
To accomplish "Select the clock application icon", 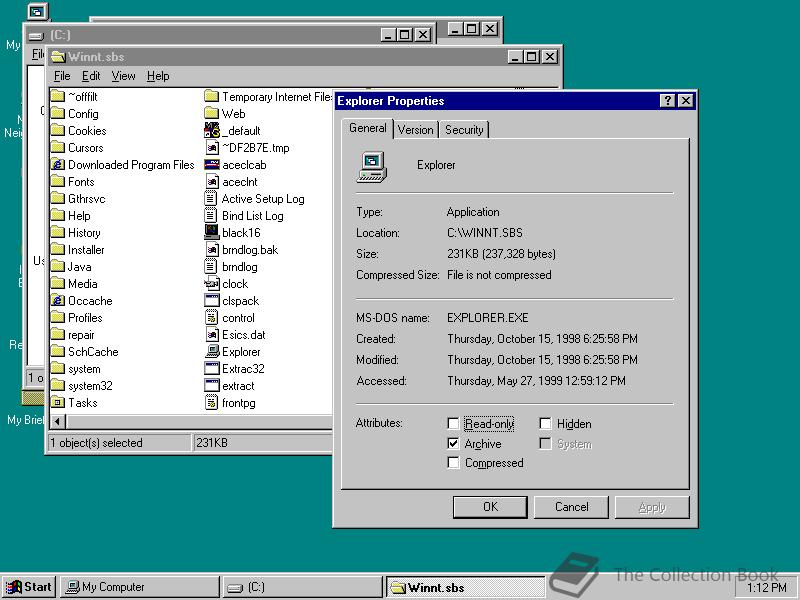I will 211,284.
